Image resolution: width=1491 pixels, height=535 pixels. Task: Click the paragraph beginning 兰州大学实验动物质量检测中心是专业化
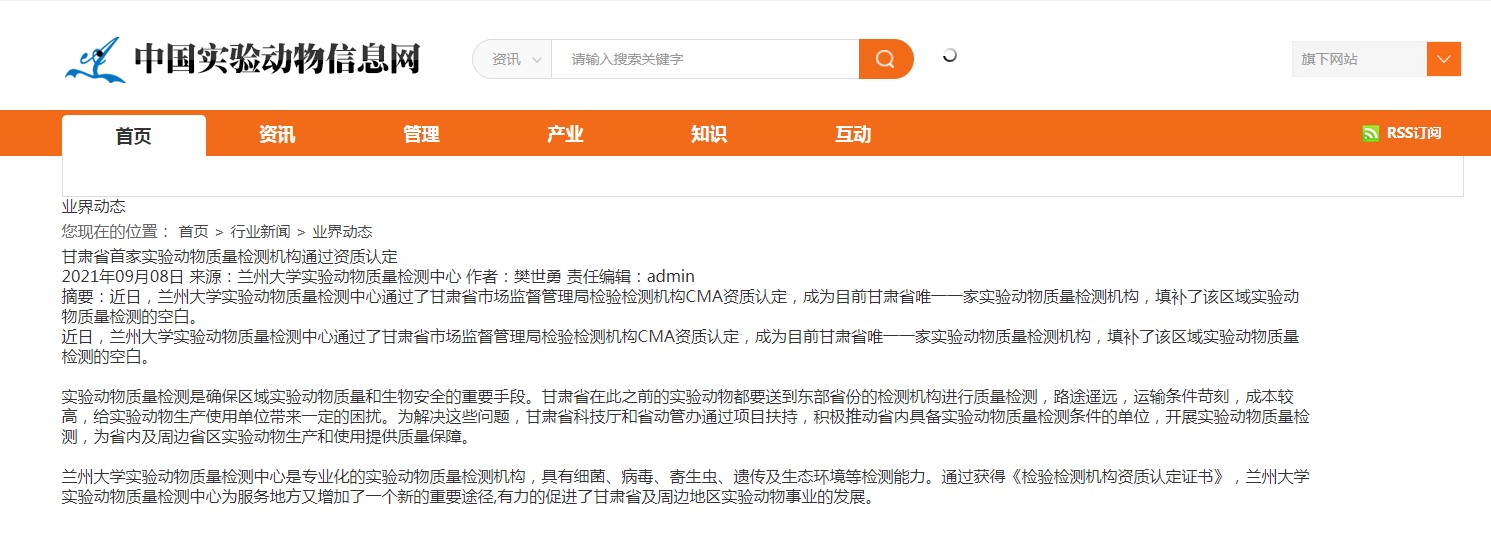pyautogui.click(x=686, y=487)
